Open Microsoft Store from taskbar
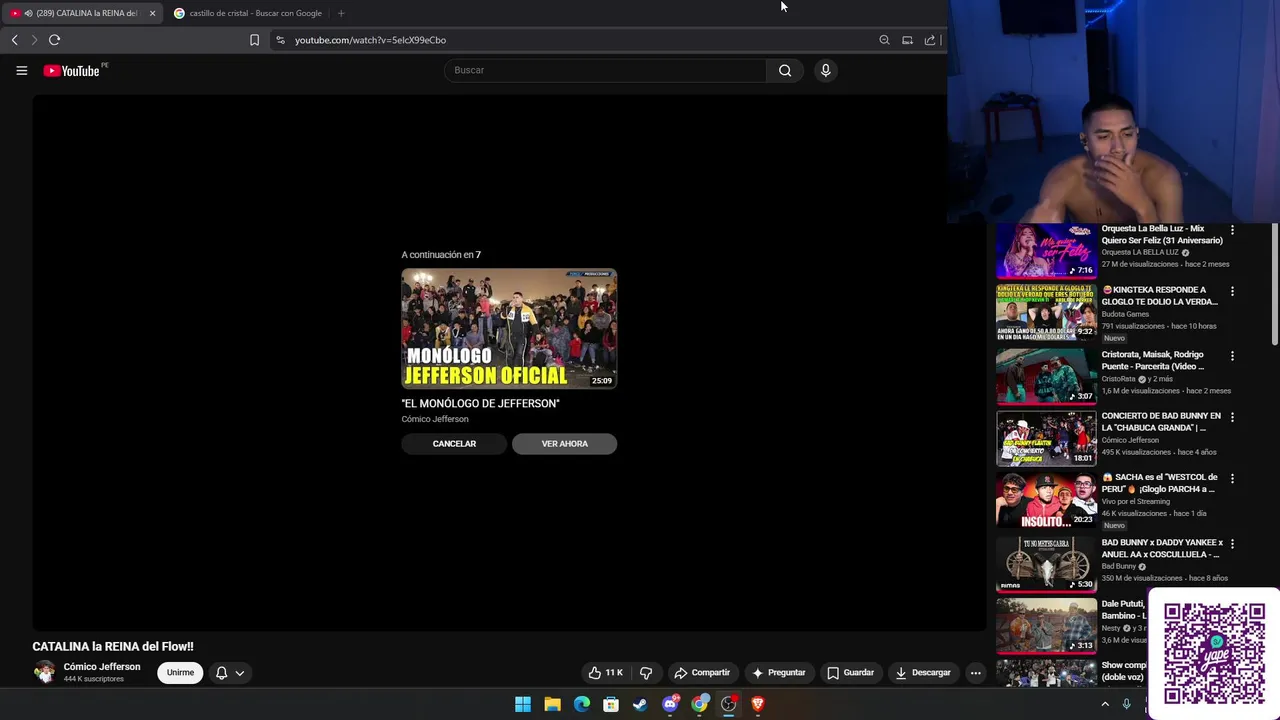1280x720 pixels. coord(611,704)
